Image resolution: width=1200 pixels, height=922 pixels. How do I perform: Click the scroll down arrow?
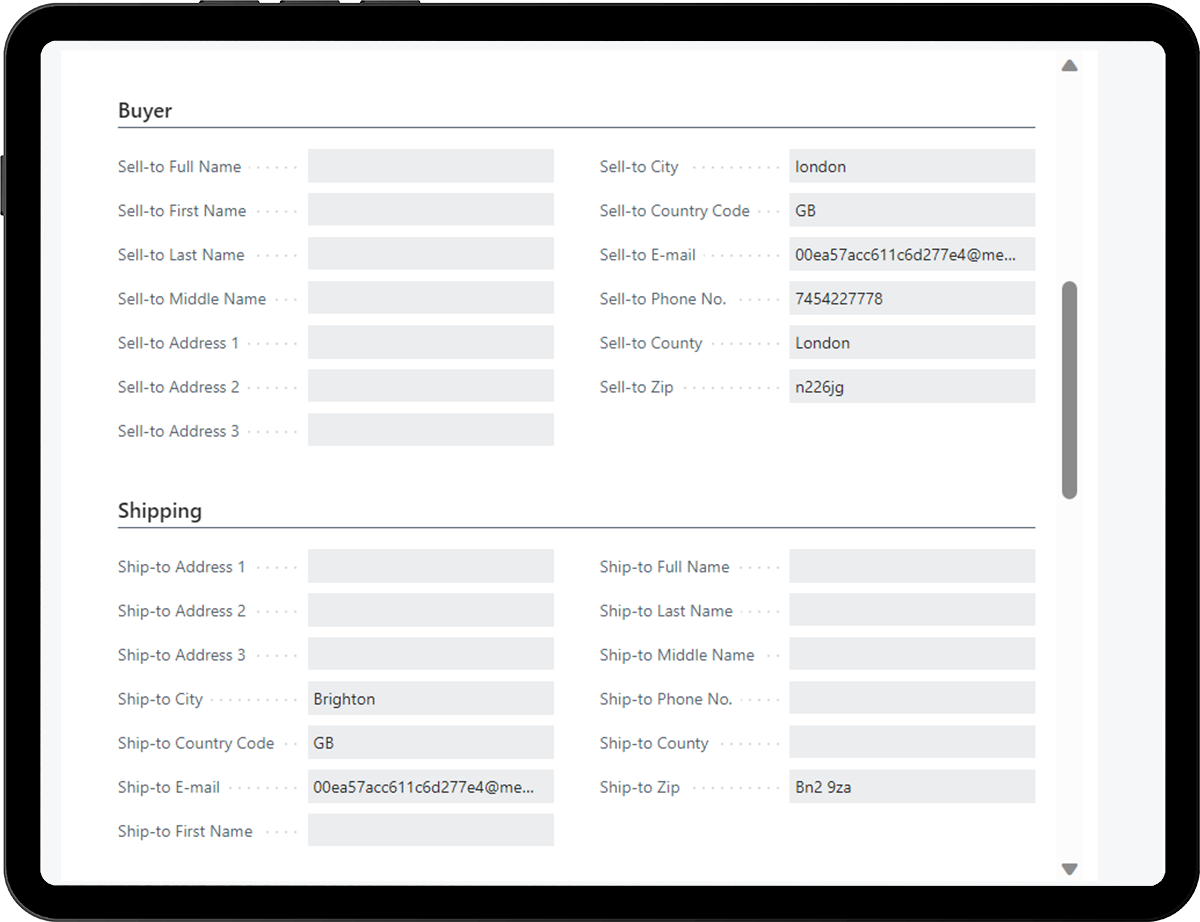[x=1069, y=869]
